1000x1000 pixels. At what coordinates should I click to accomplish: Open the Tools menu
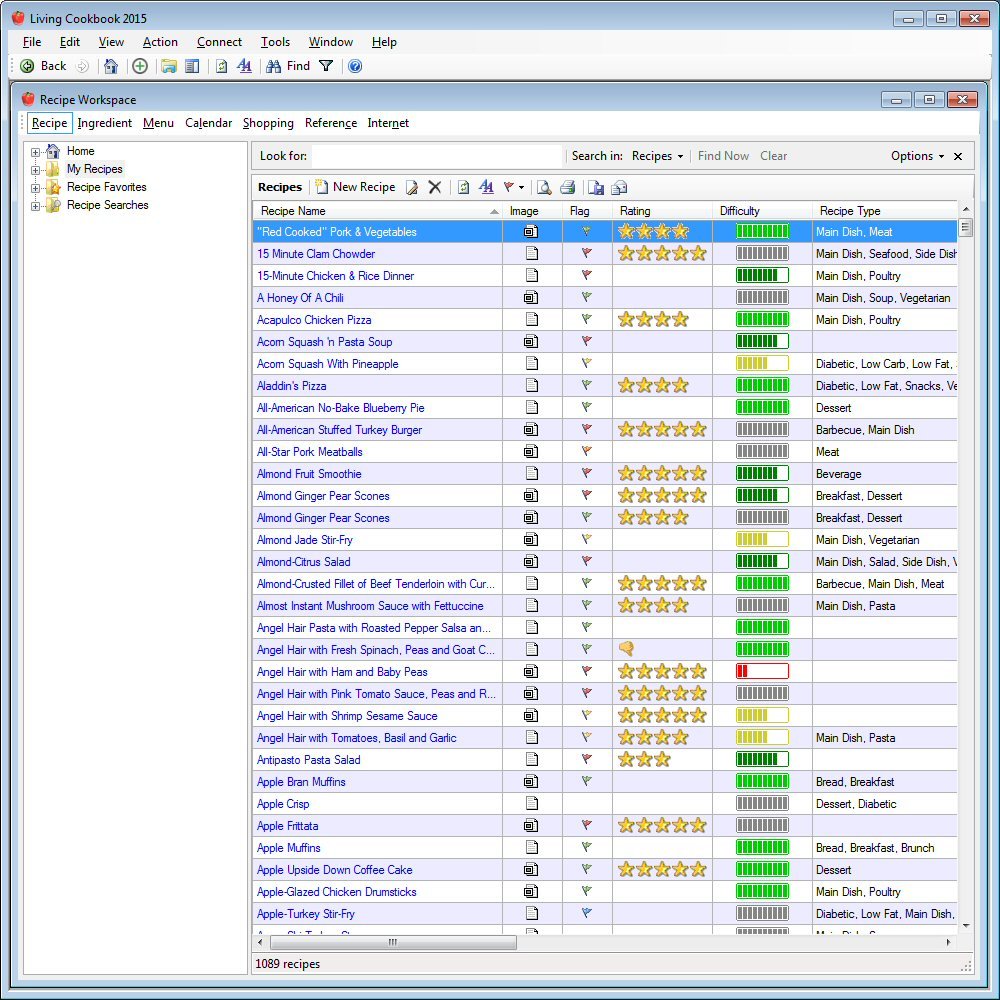275,42
